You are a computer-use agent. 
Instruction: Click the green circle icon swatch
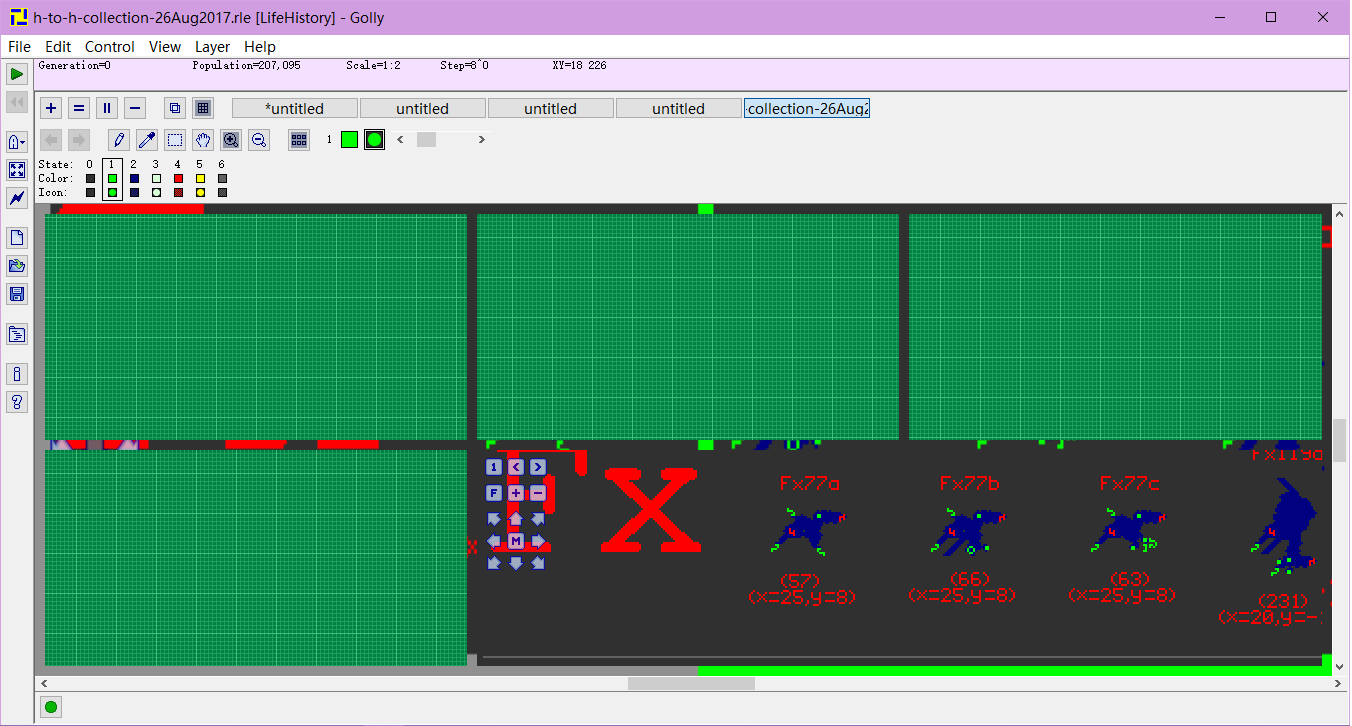(374, 140)
